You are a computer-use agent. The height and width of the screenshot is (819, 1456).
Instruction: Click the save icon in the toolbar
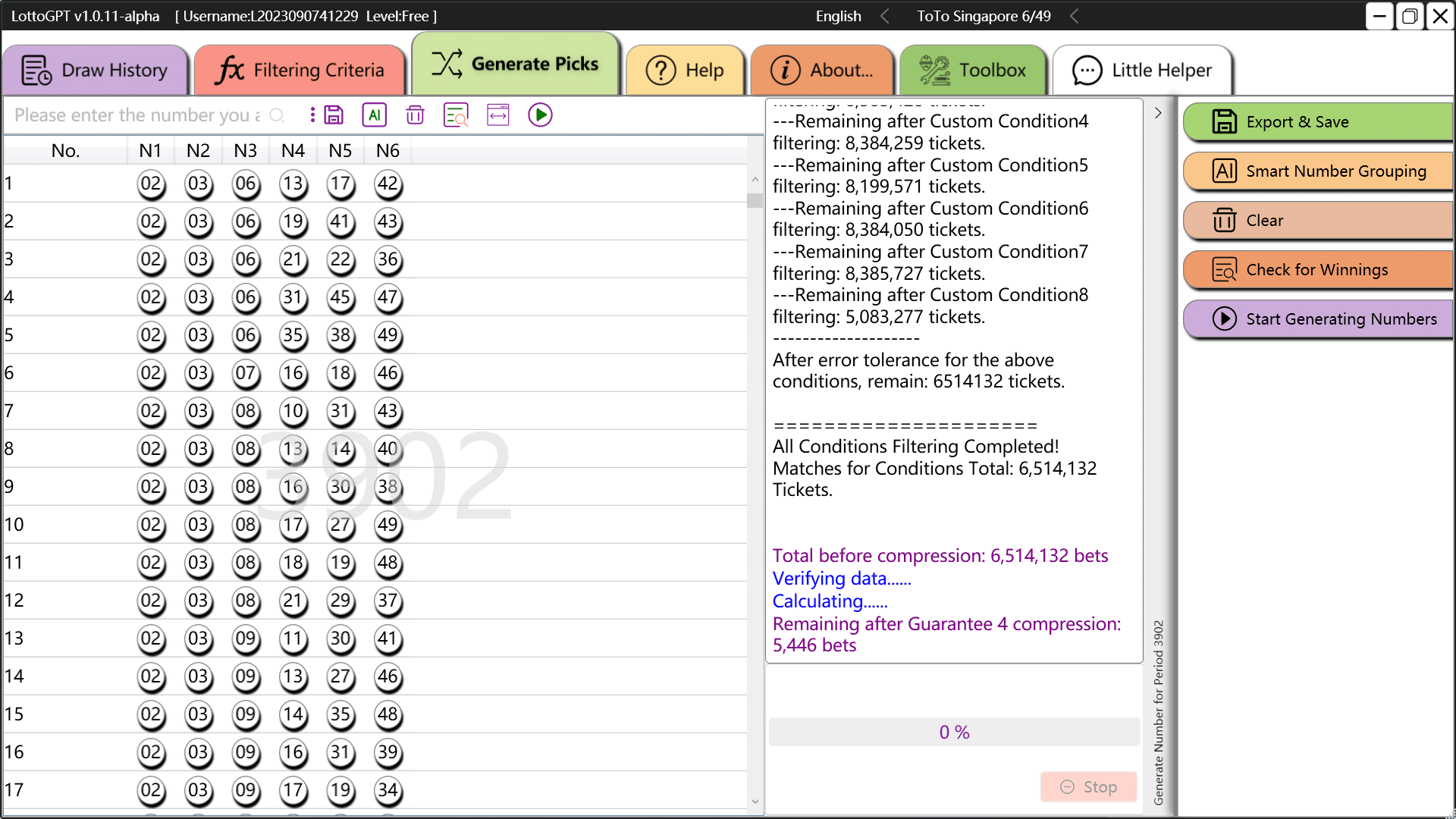[x=334, y=115]
